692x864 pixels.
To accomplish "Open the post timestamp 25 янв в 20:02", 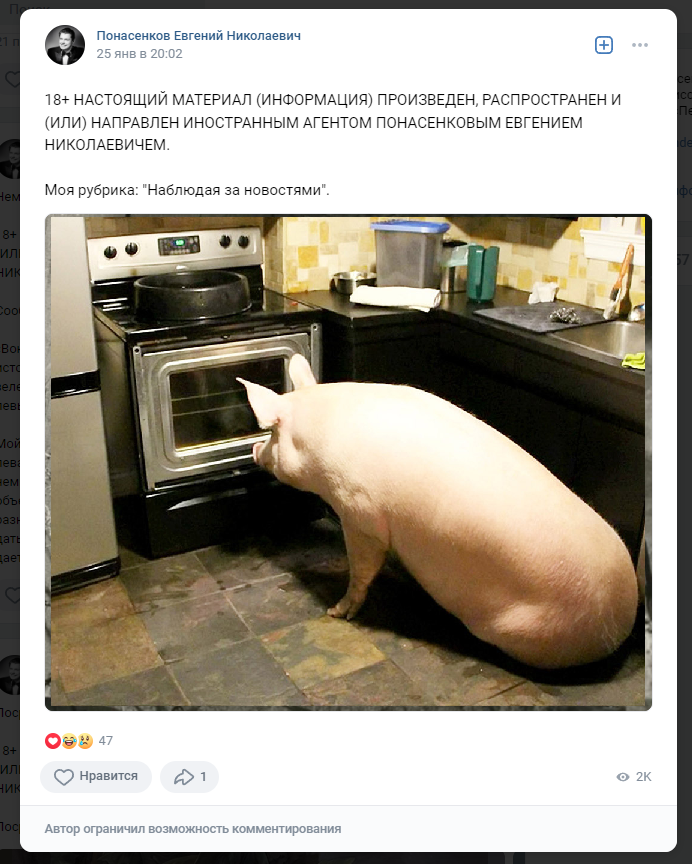I will 139,54.
